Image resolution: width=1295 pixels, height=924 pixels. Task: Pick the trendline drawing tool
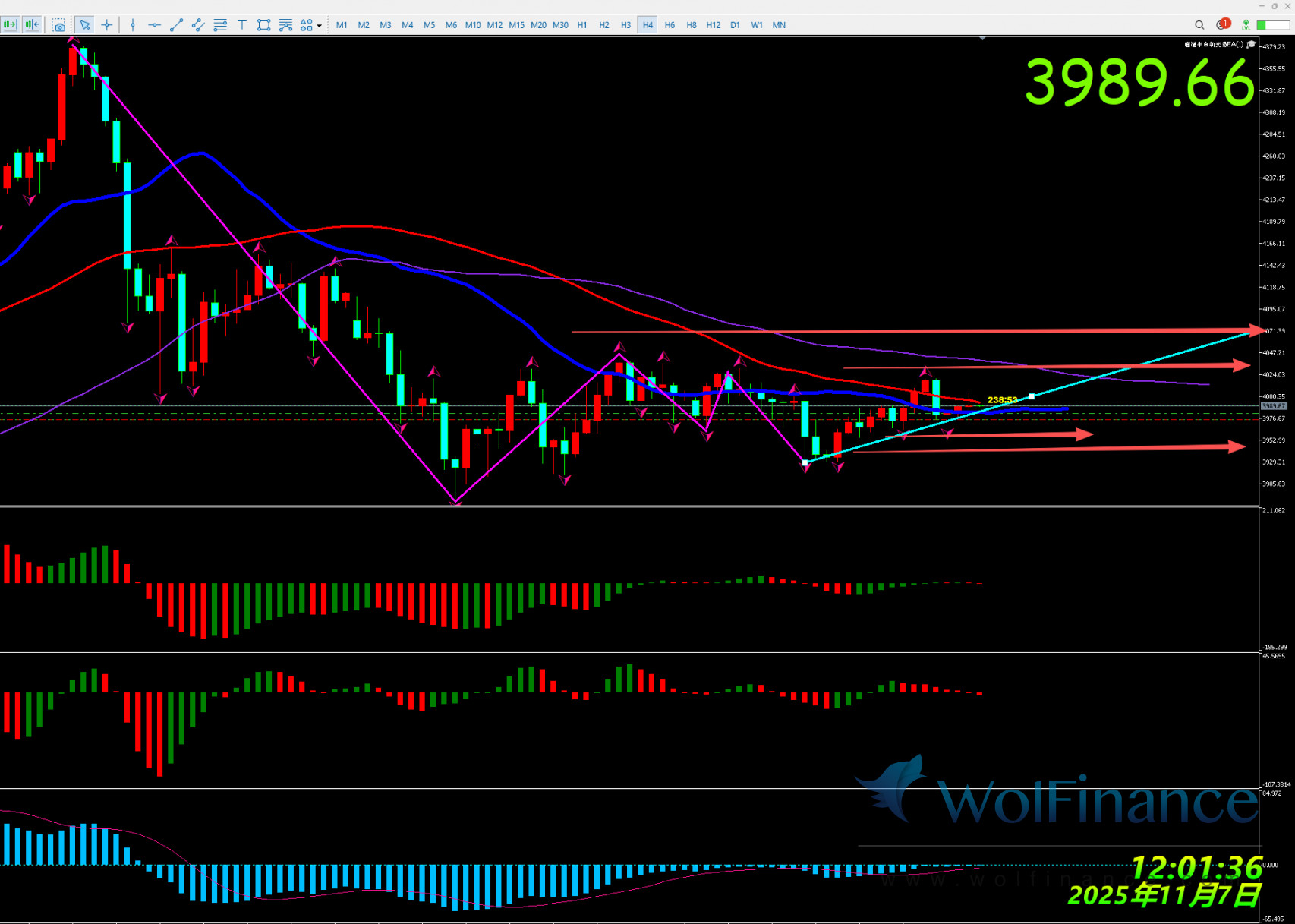[176, 25]
